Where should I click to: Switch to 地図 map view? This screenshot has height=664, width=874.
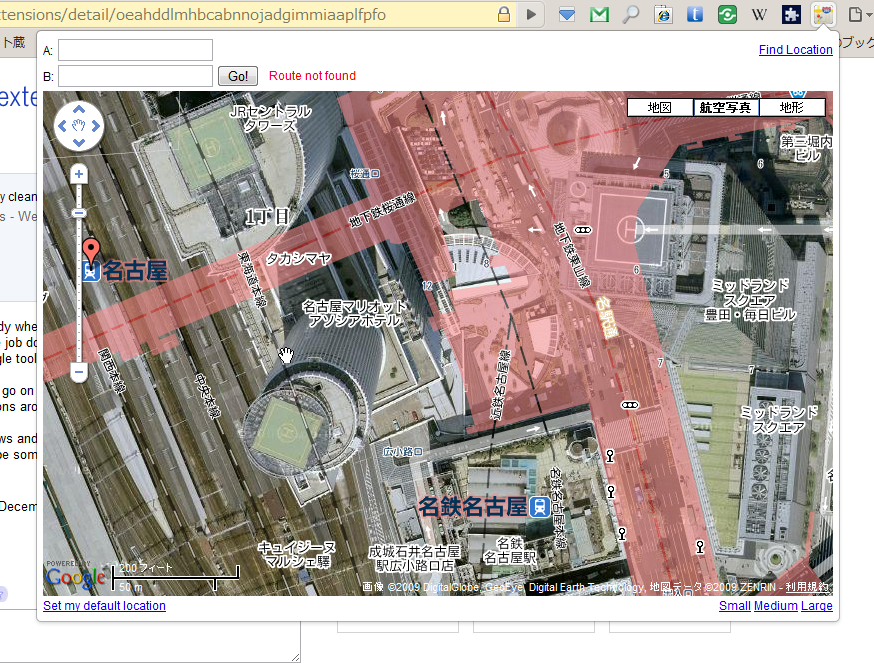click(x=660, y=108)
